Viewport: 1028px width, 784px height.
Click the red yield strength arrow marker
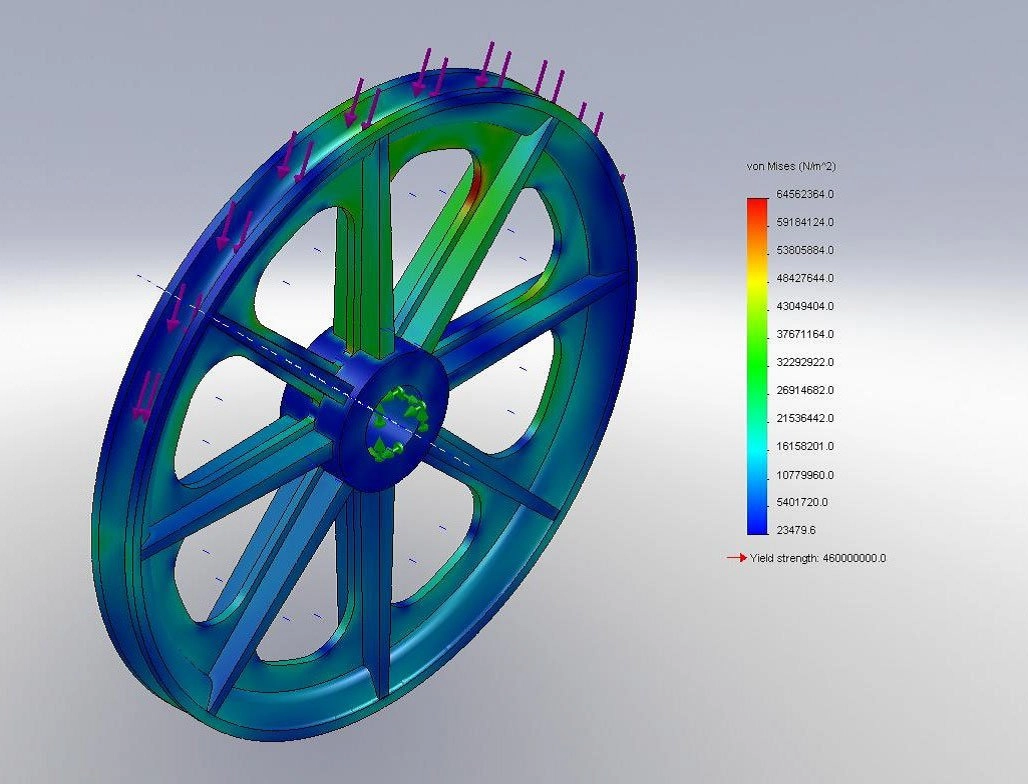pyautogui.click(x=736, y=558)
